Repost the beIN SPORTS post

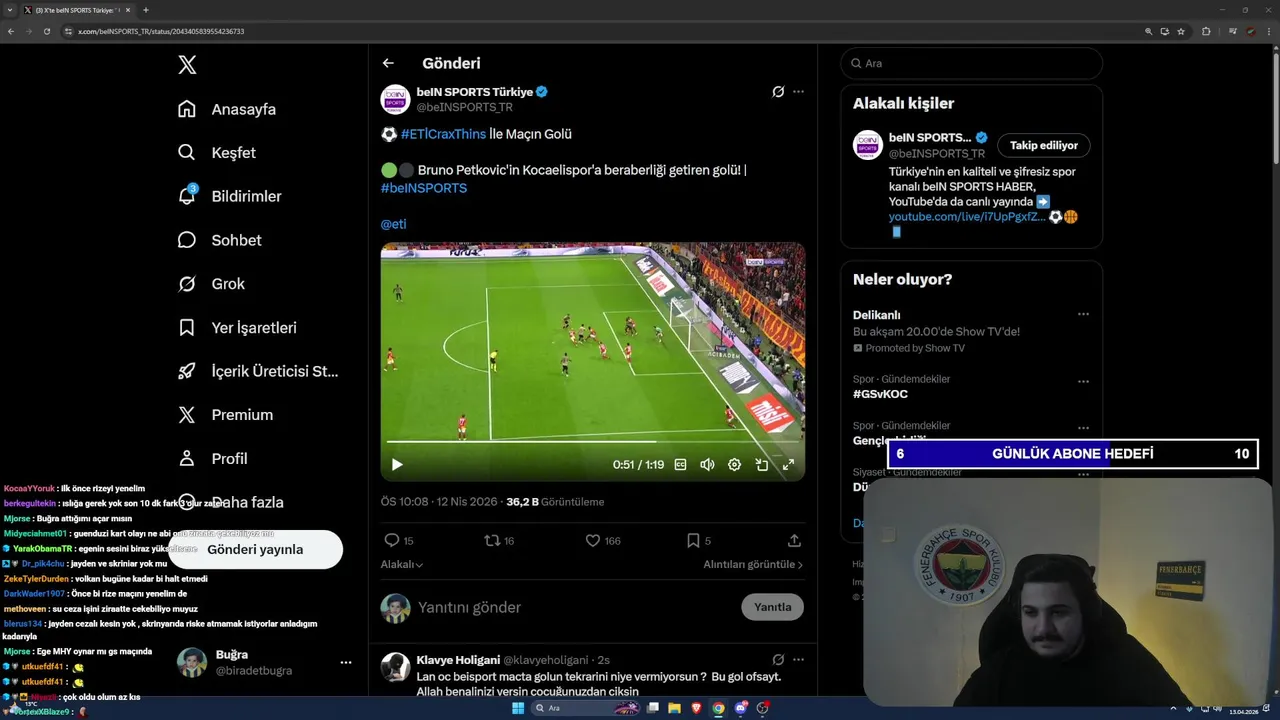coord(492,541)
